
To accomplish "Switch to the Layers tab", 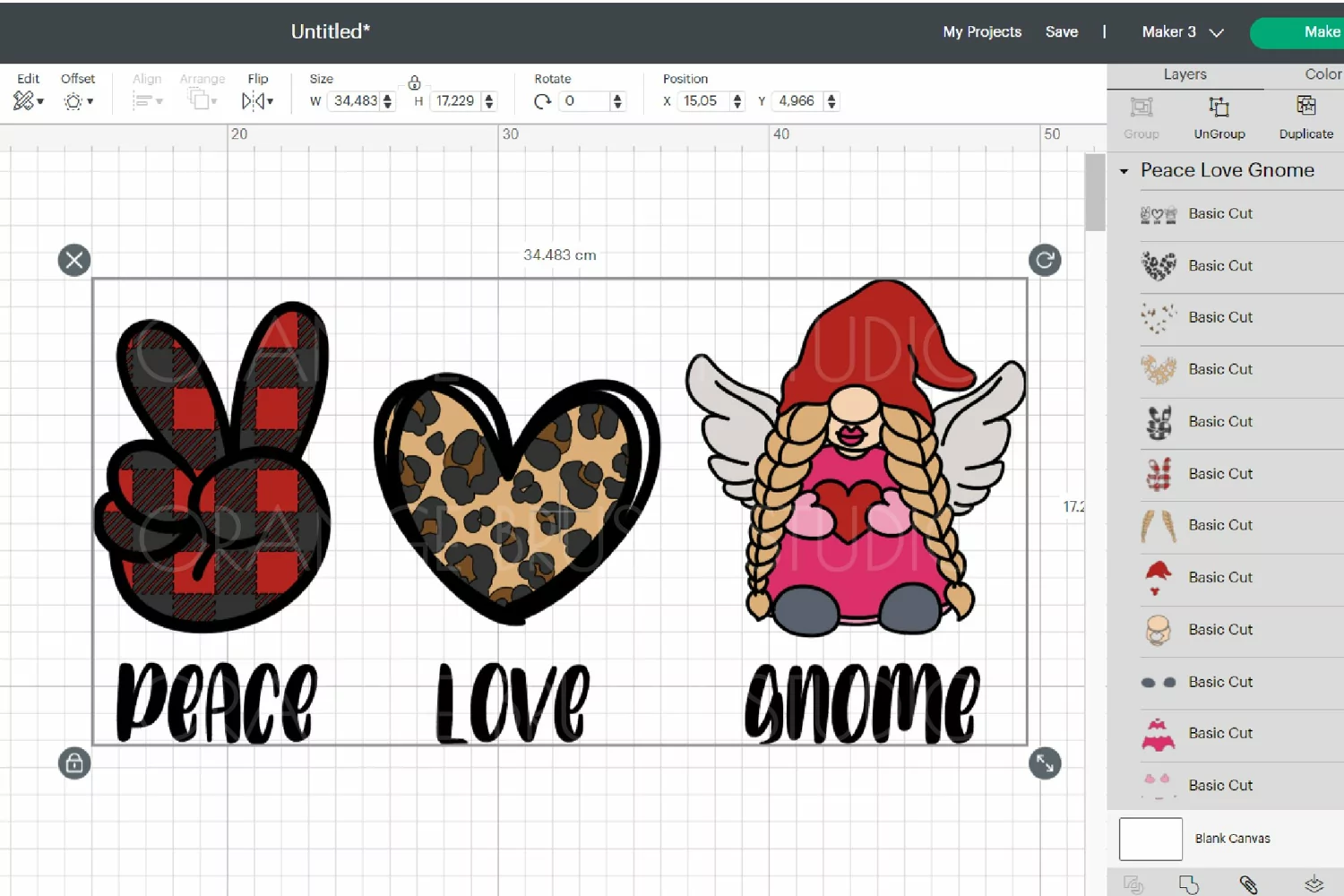I will (x=1185, y=74).
